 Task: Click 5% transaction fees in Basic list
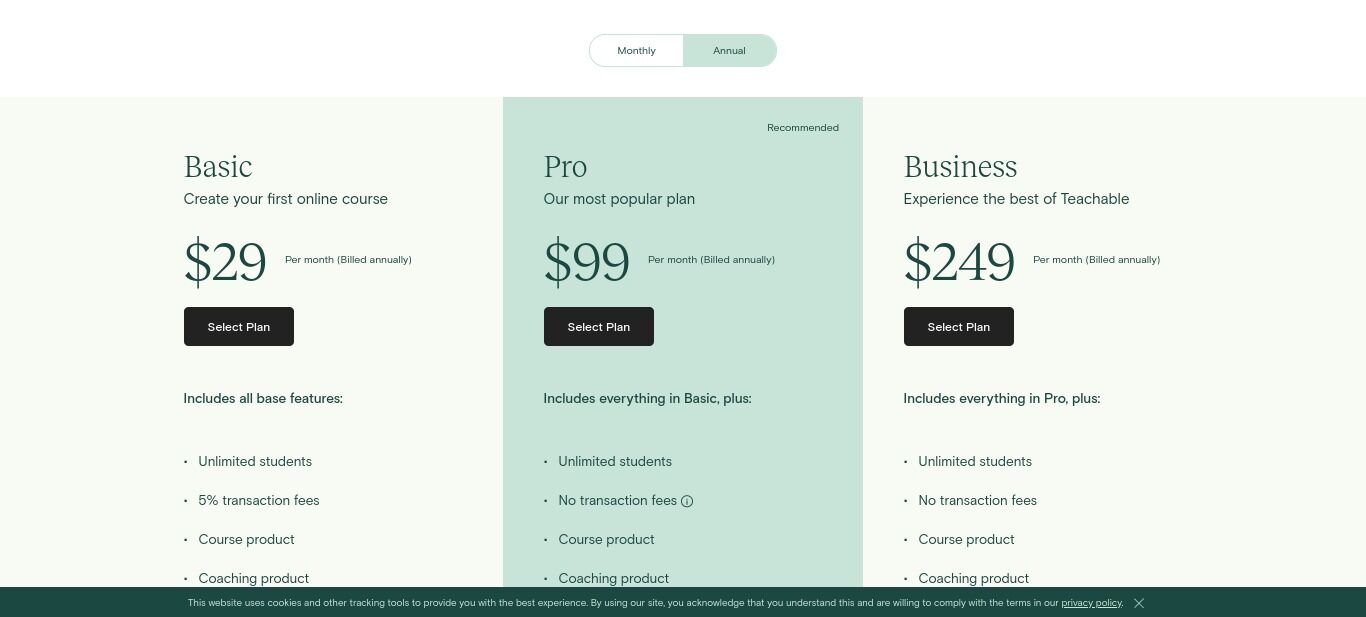click(x=259, y=501)
